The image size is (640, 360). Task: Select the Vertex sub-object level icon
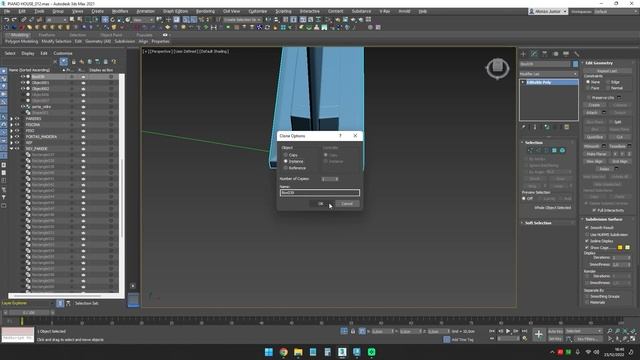(x=530, y=151)
